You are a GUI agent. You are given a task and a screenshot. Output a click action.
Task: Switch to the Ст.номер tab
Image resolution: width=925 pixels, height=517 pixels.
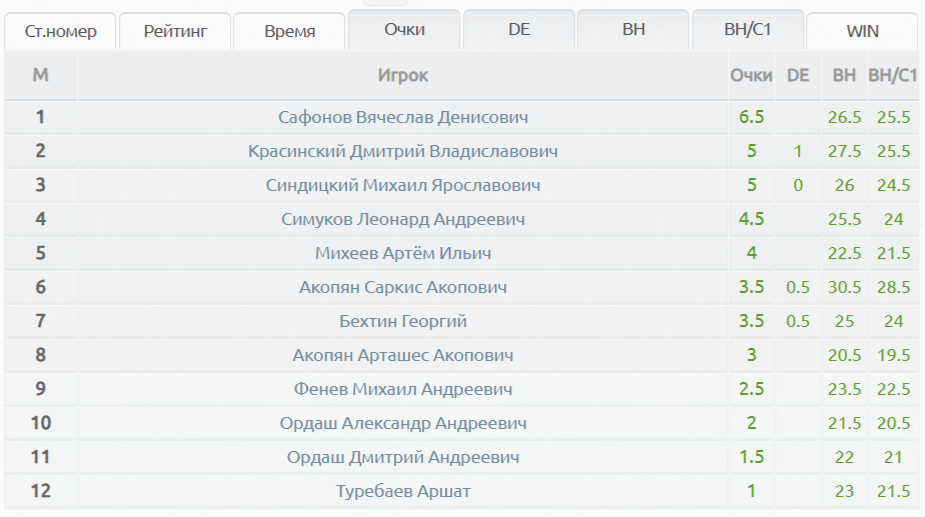60,31
